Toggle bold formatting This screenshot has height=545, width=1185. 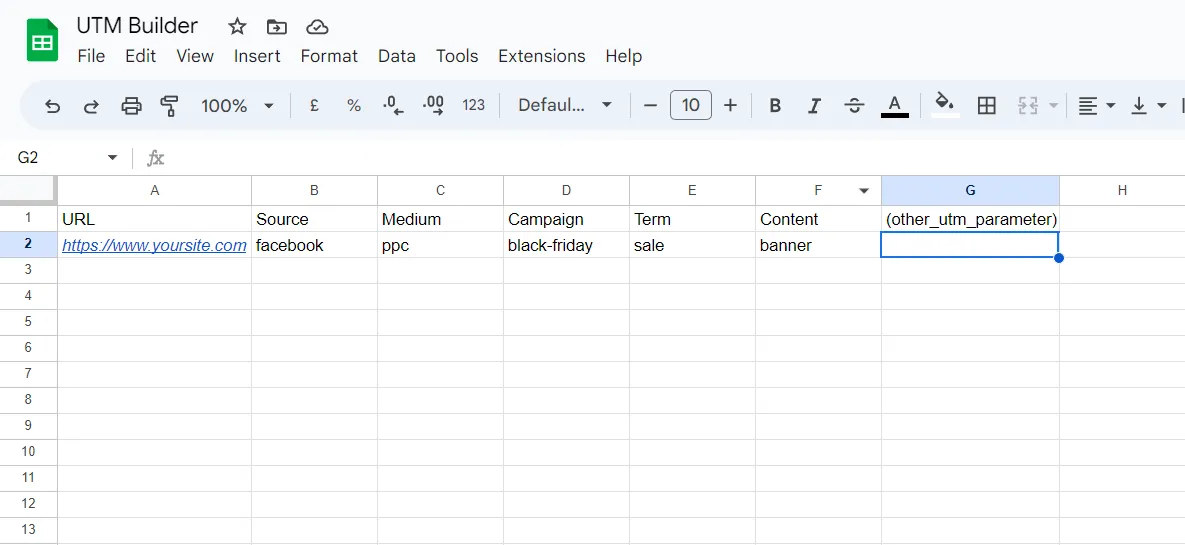[775, 106]
